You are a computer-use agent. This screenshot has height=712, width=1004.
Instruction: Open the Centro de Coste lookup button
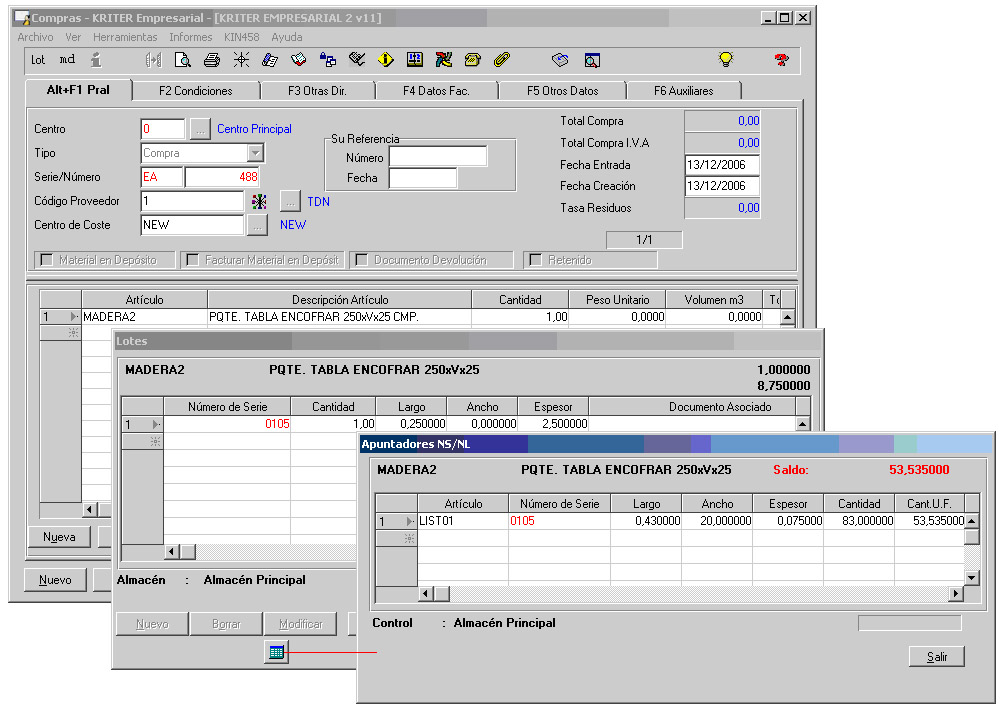pyautogui.click(x=257, y=225)
